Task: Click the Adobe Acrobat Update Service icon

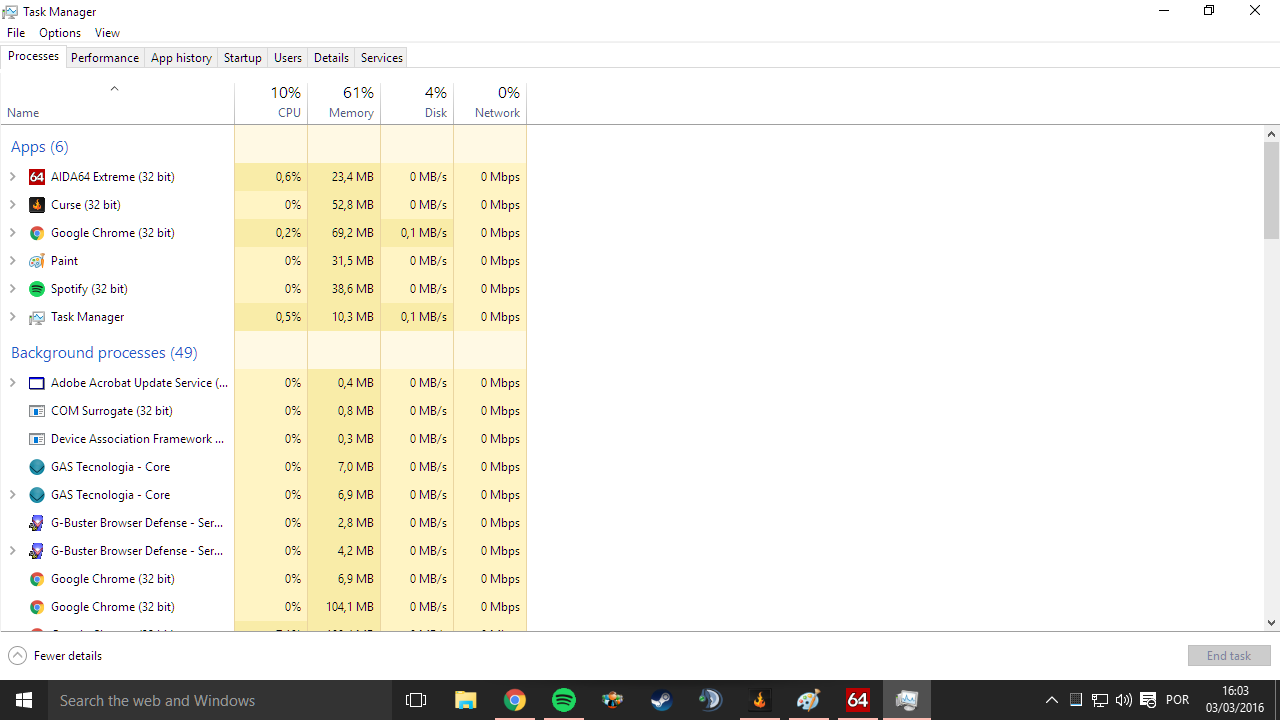Action: click(37, 383)
